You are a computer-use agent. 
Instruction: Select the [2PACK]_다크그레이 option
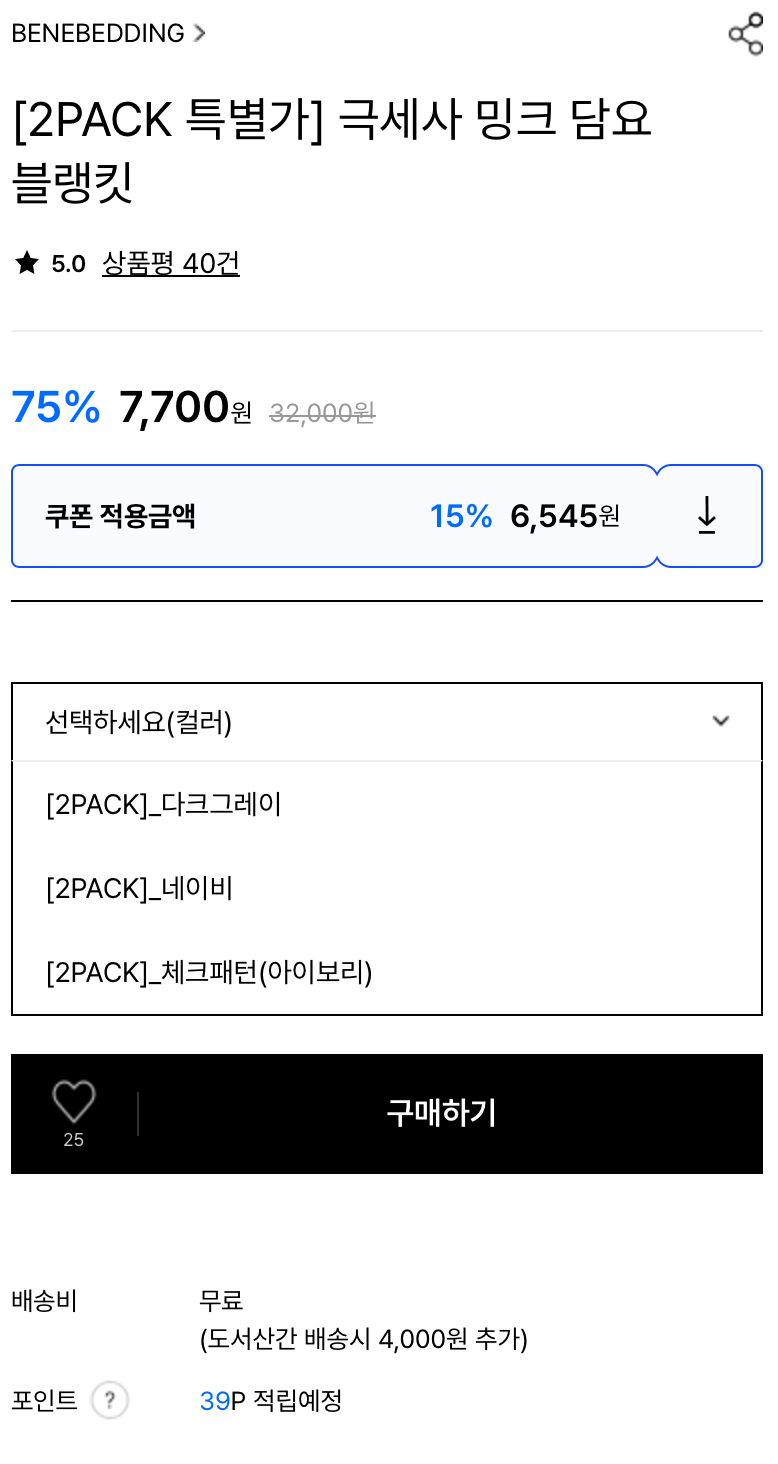coord(164,804)
